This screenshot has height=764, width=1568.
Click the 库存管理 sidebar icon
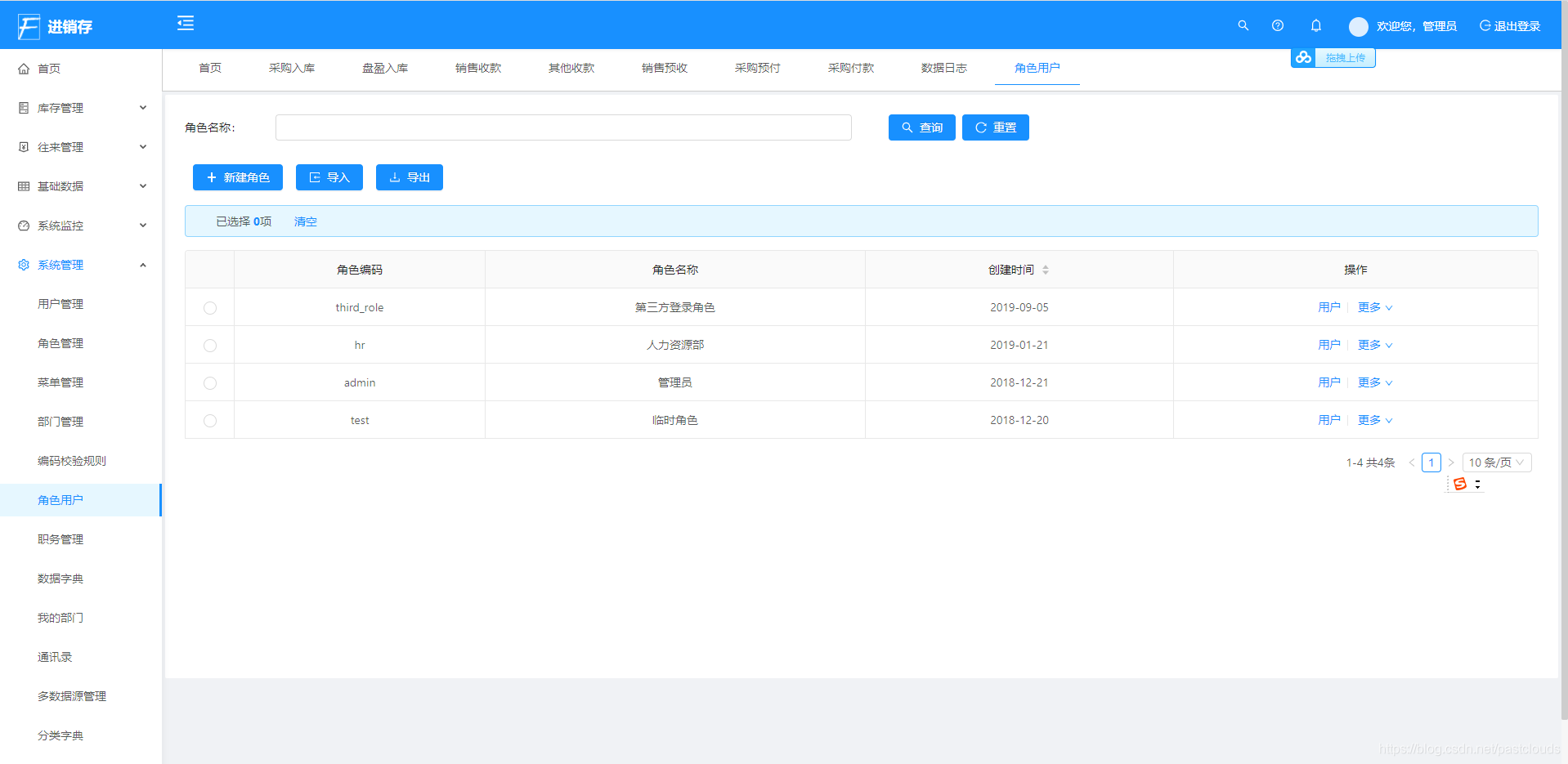(x=24, y=108)
